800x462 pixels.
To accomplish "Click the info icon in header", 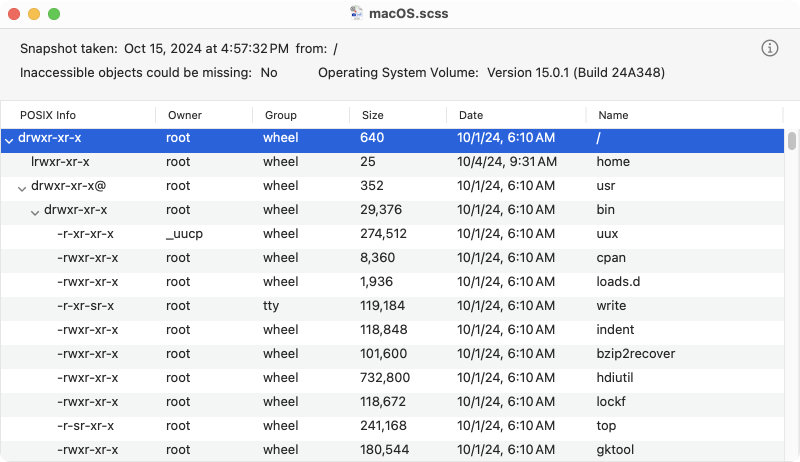I will pos(769,48).
